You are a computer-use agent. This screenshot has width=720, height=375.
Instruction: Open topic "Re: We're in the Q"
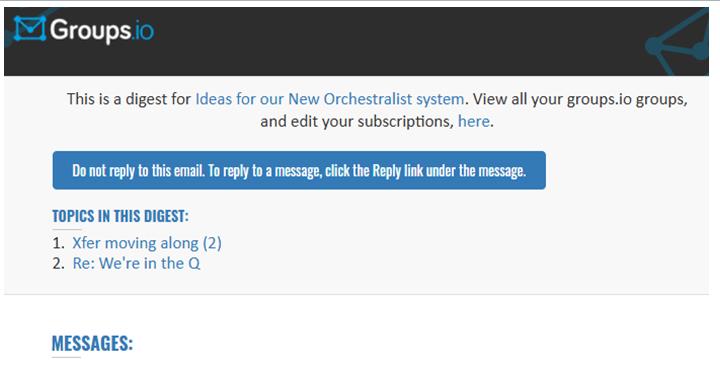[x=136, y=263]
